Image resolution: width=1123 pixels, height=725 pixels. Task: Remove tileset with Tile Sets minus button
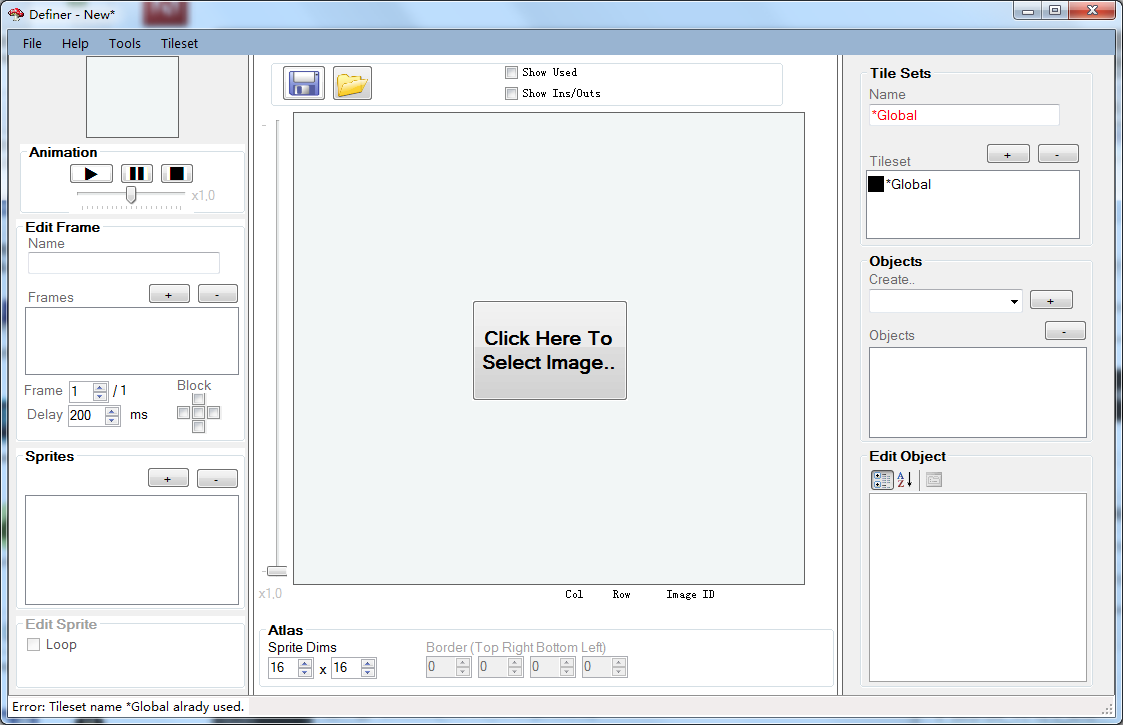click(x=1058, y=154)
